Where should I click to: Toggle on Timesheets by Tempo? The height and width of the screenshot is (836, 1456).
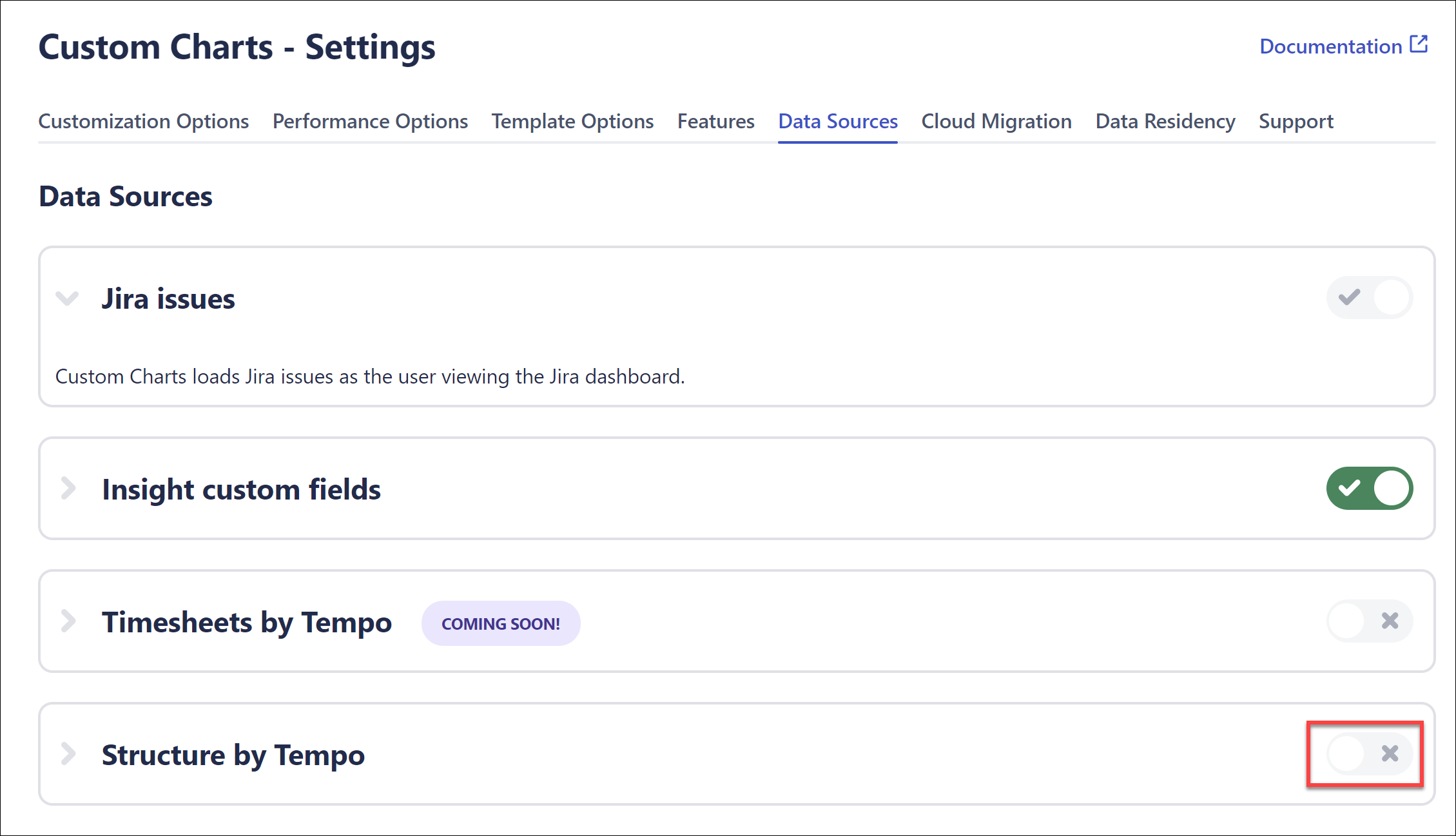[x=1370, y=621]
